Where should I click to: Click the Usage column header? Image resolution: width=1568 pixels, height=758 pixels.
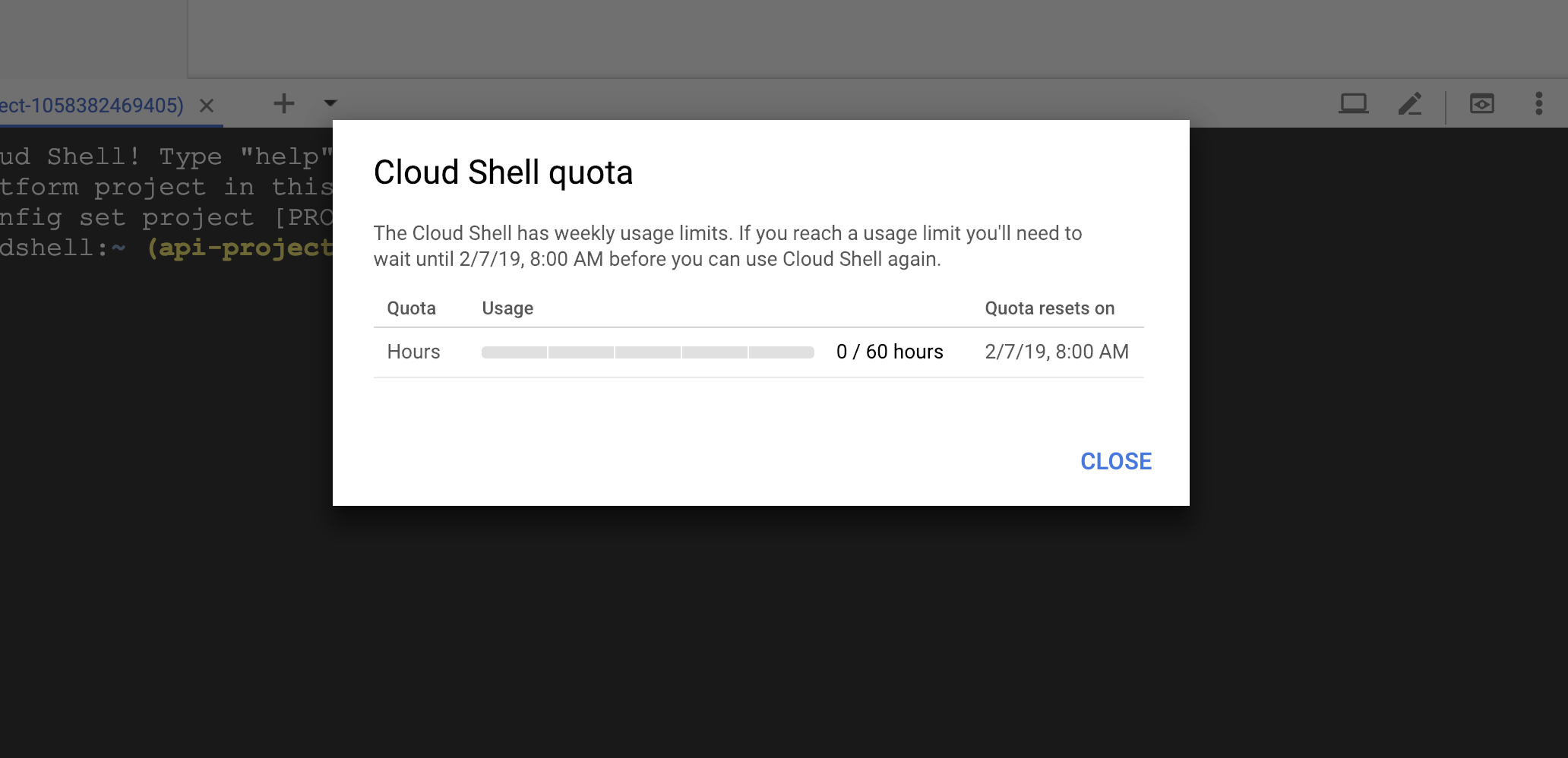[507, 308]
